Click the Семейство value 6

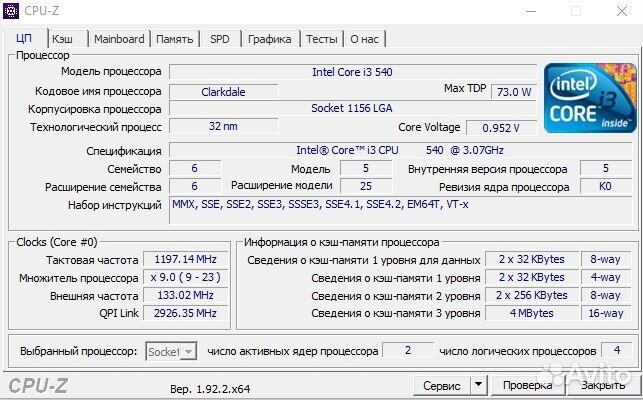195,168
